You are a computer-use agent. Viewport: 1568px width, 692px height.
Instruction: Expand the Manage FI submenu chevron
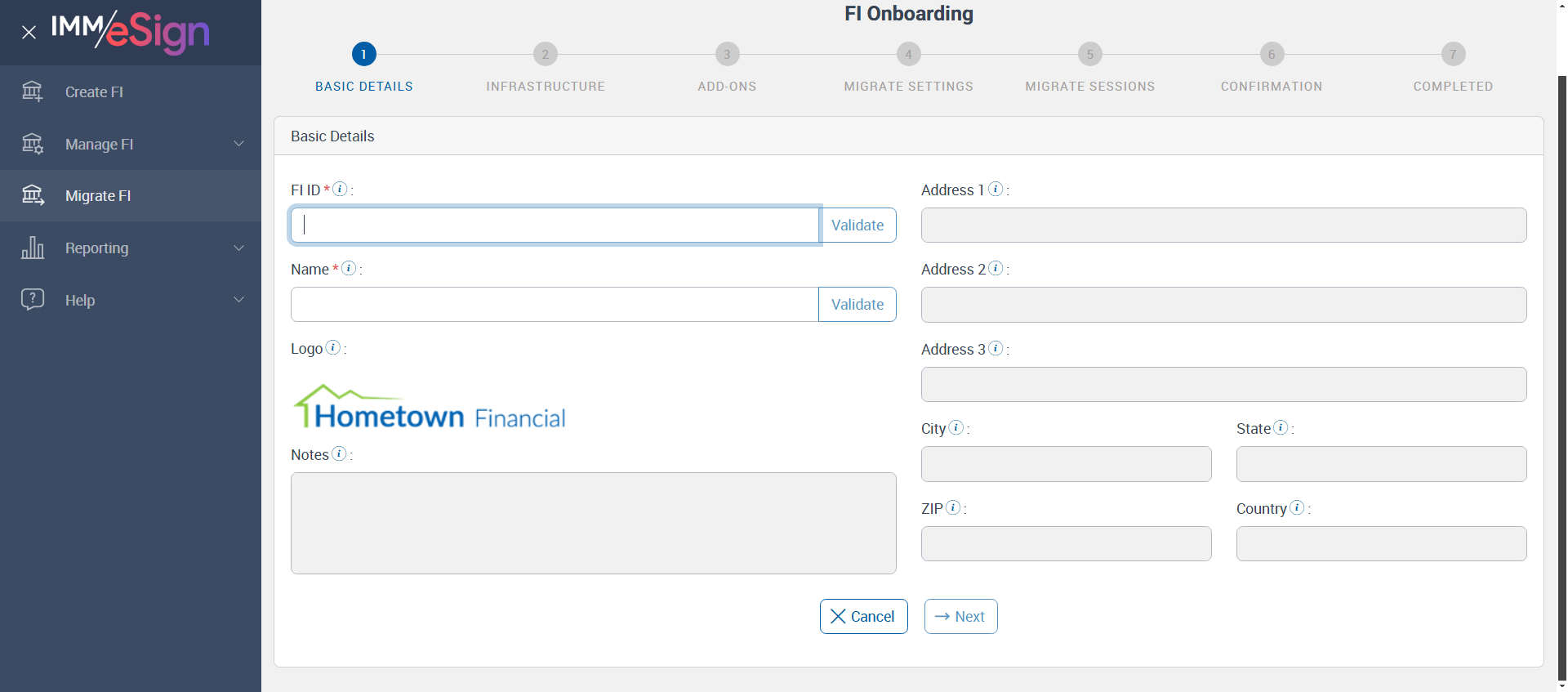point(238,144)
